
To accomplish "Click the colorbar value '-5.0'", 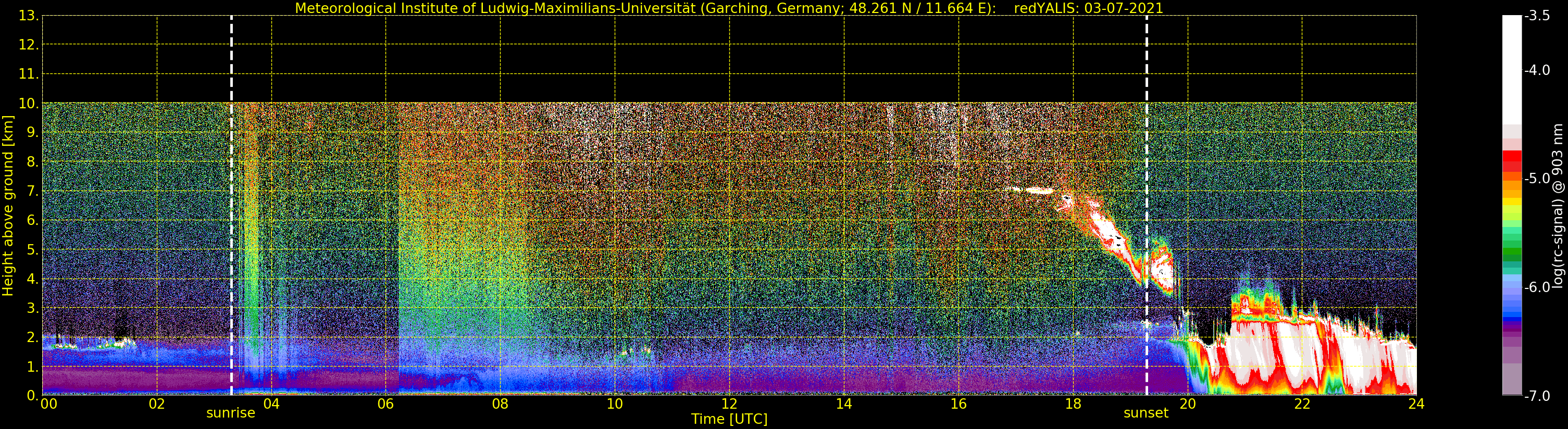I will click(1537, 178).
